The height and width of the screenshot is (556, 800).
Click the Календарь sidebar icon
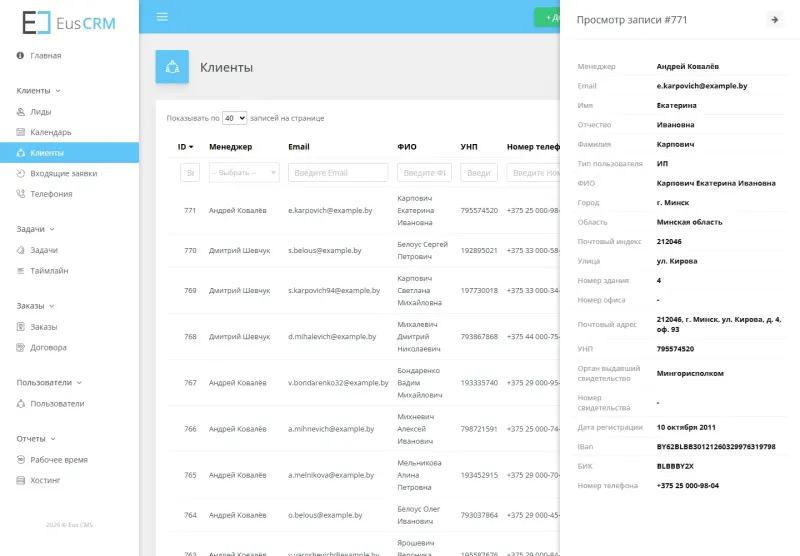[x=20, y=132]
